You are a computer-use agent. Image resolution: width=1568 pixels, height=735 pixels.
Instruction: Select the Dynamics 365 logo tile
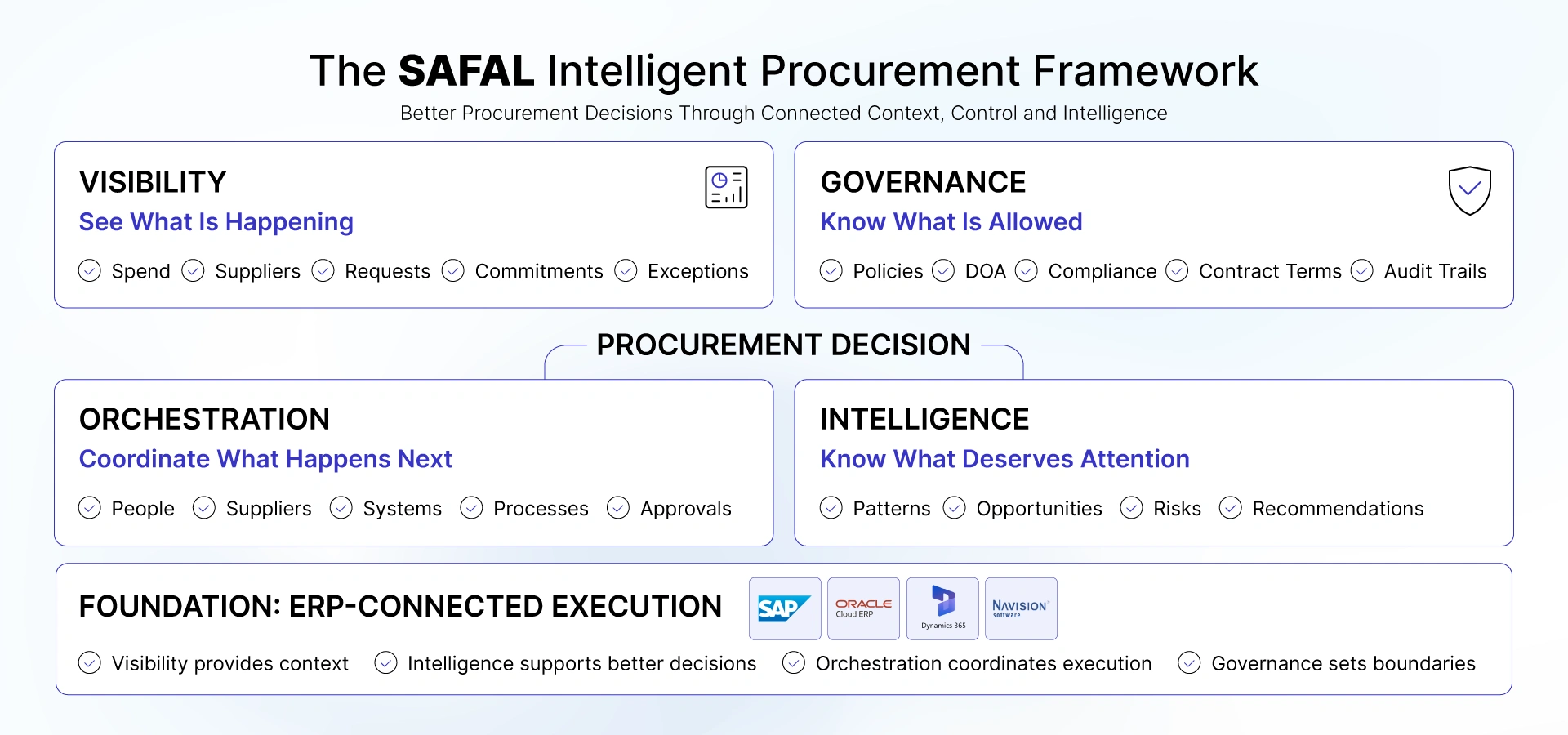tap(942, 608)
